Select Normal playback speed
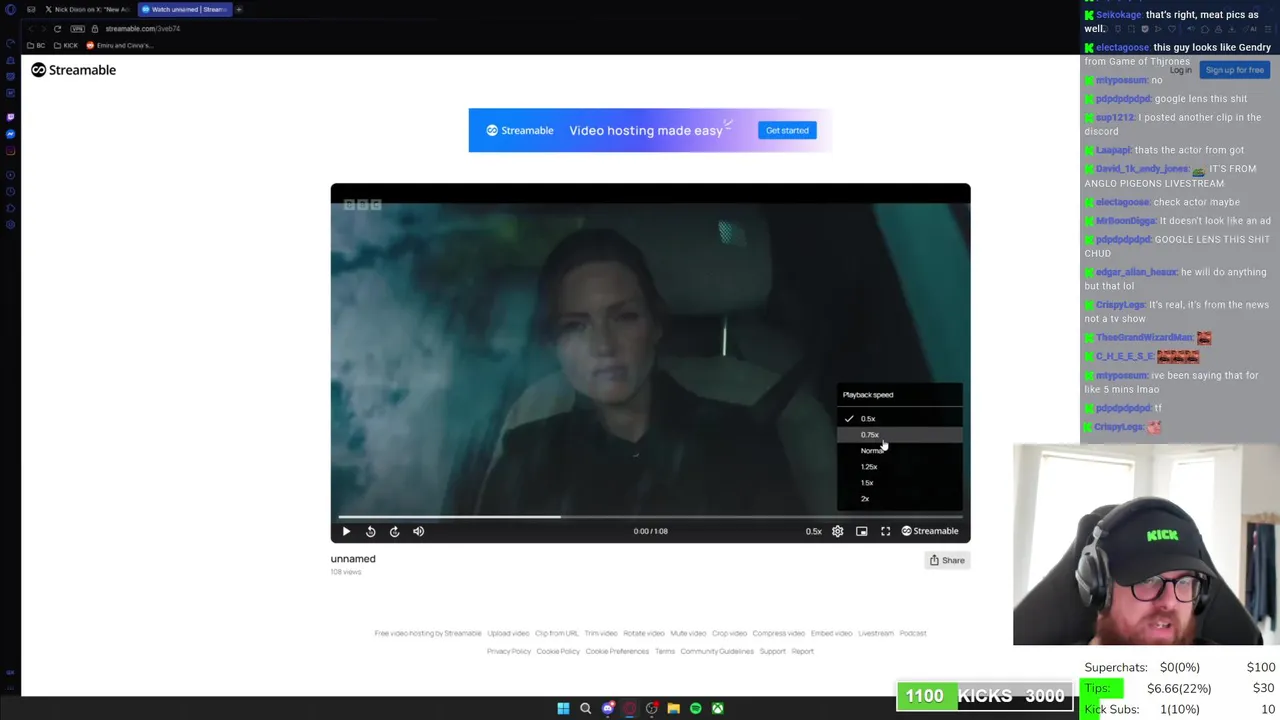The height and width of the screenshot is (720, 1280). point(900,451)
